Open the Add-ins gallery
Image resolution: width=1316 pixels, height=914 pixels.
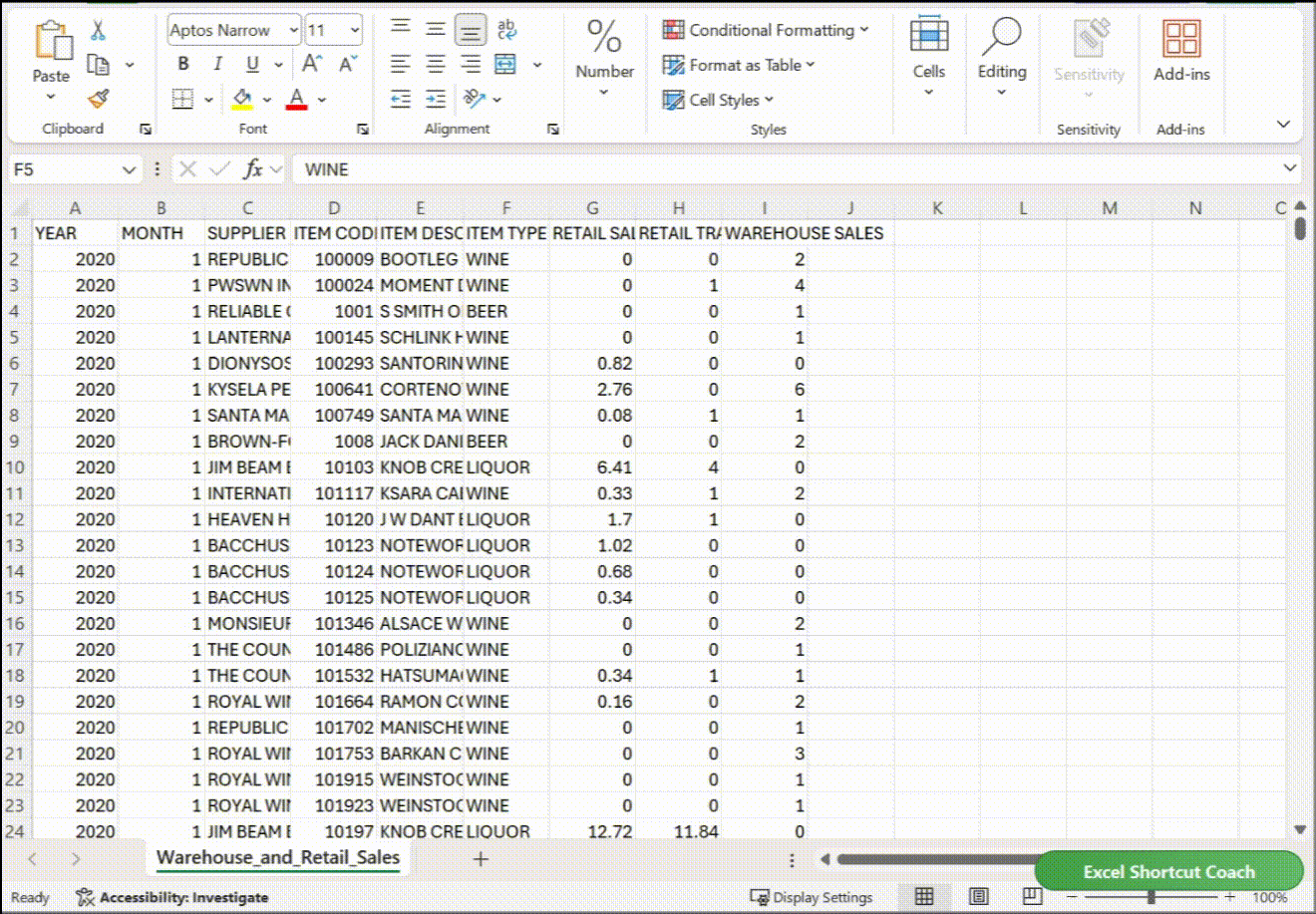coord(1181,40)
